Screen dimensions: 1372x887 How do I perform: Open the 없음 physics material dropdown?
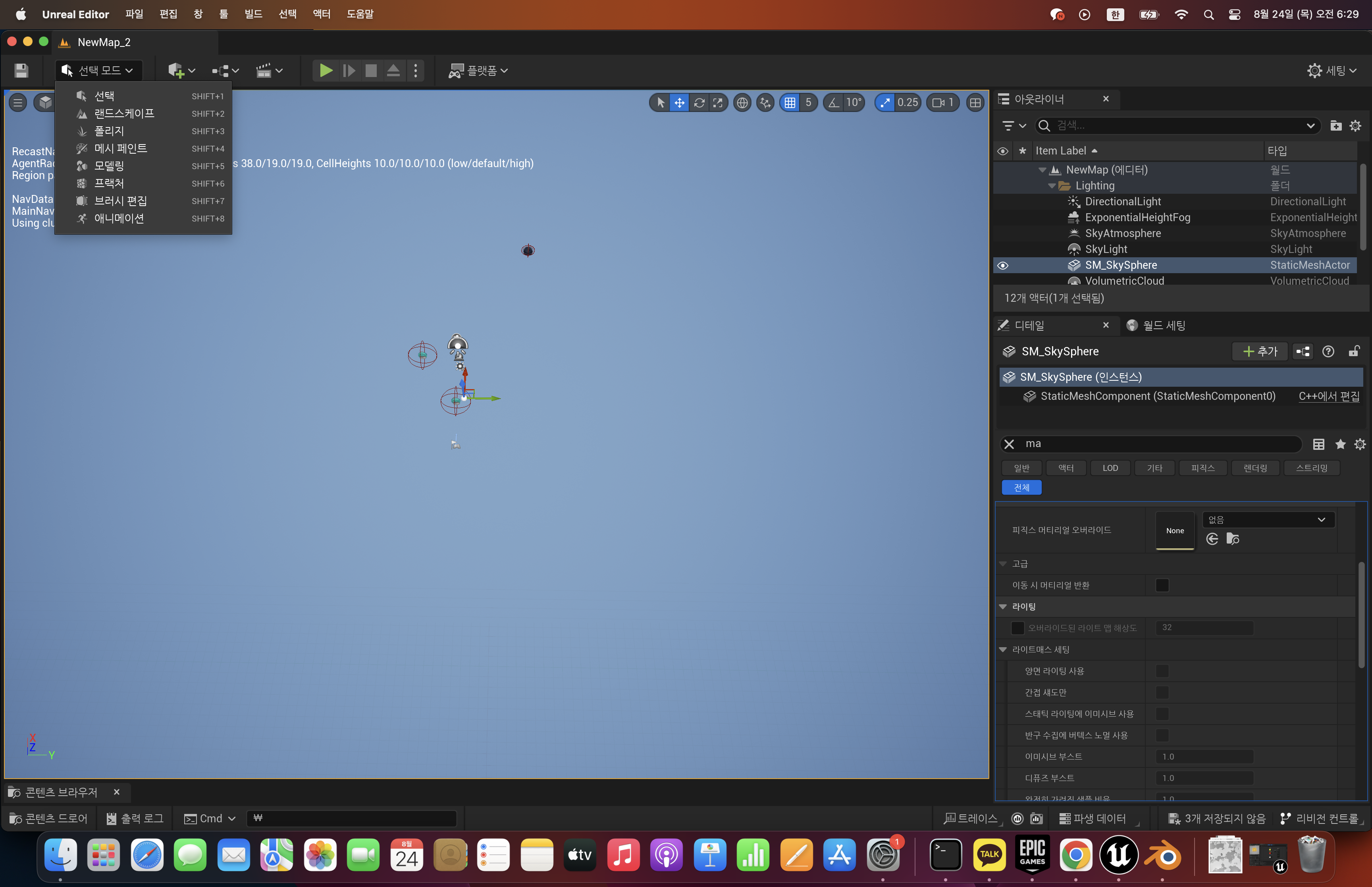pyautogui.click(x=1268, y=519)
